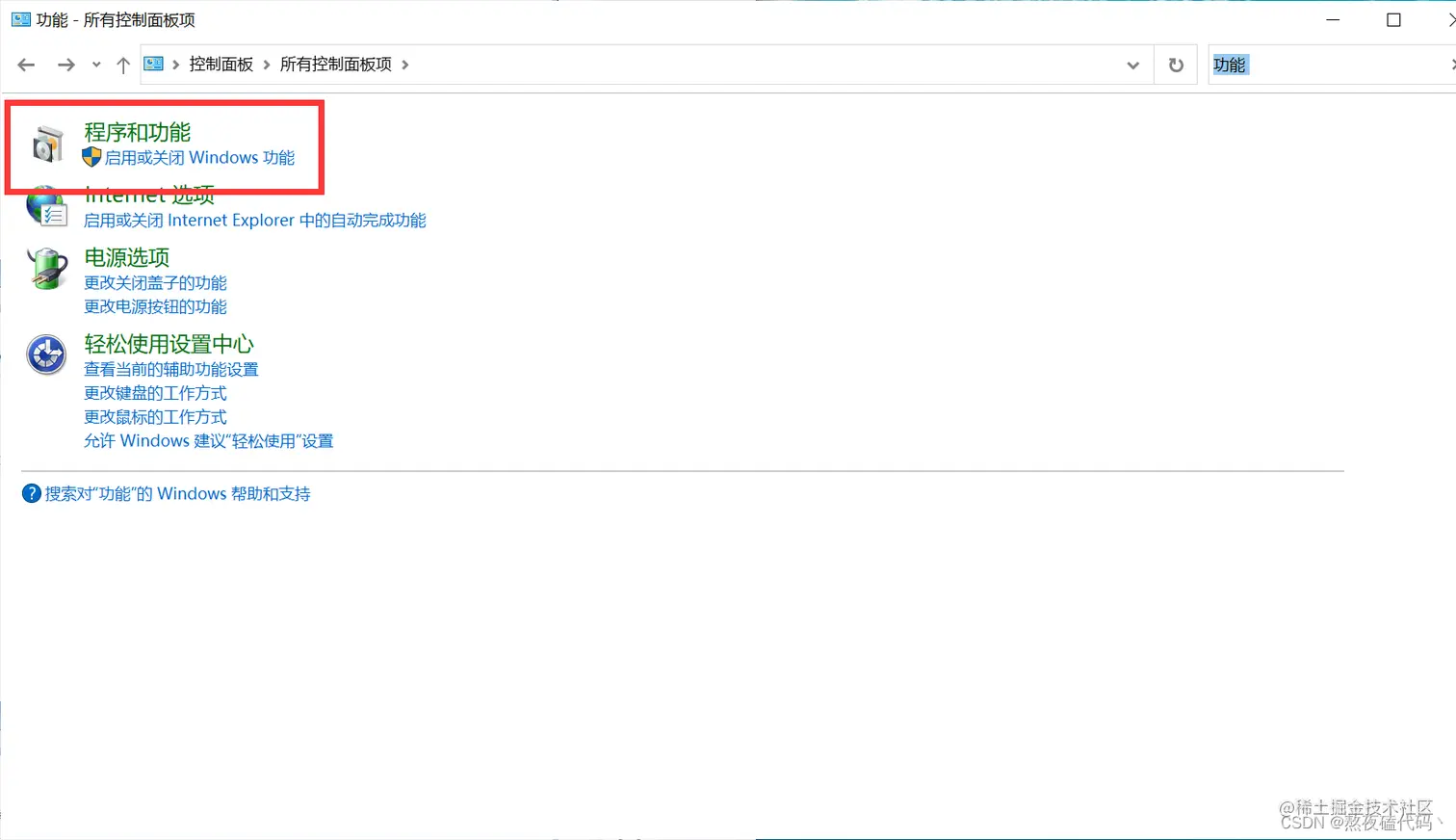
Task: Expand the chevron after 所有控制面板项 breadcrumb
Action: click(405, 65)
